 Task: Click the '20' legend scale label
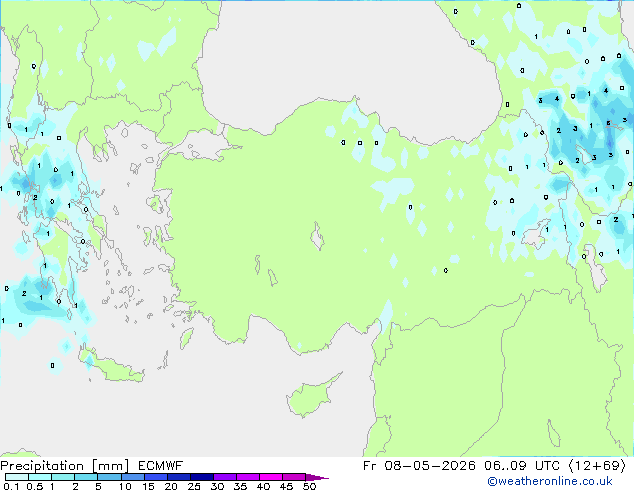[171, 486]
